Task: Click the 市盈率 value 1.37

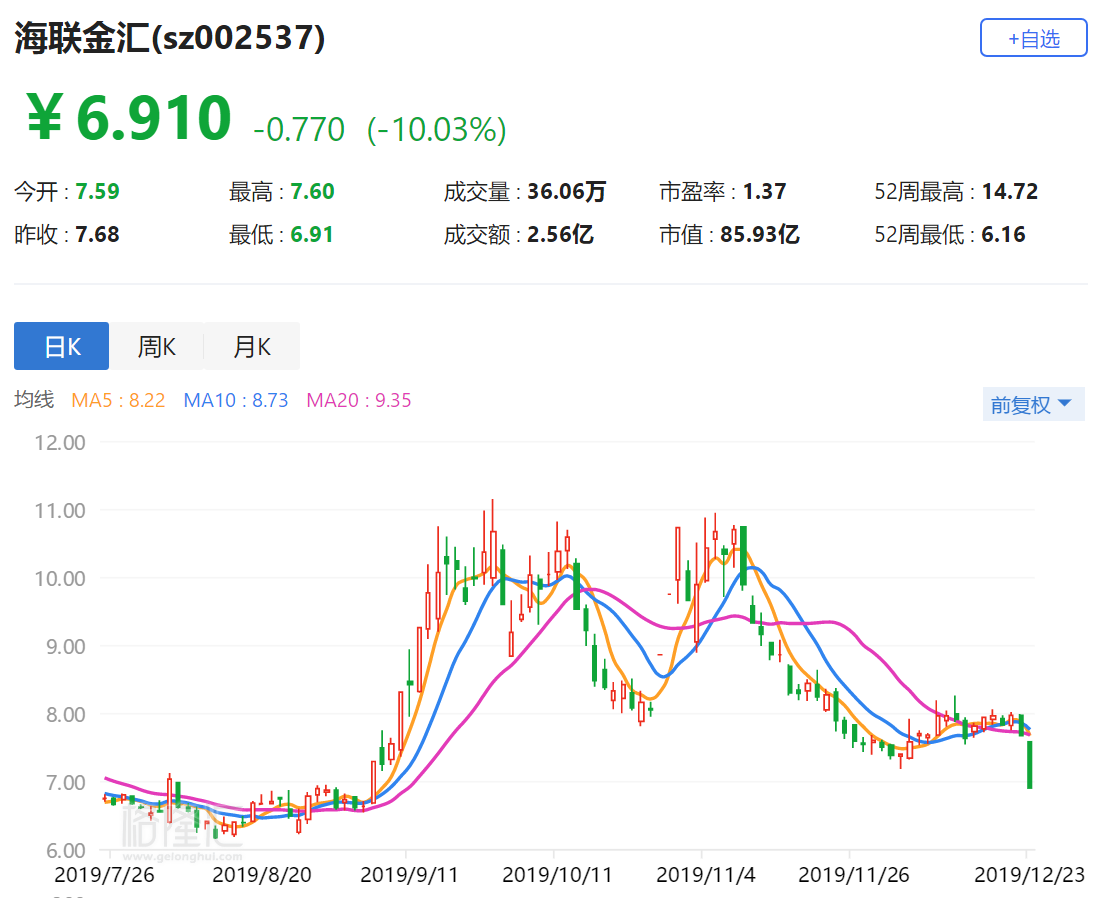Action: pos(764,192)
